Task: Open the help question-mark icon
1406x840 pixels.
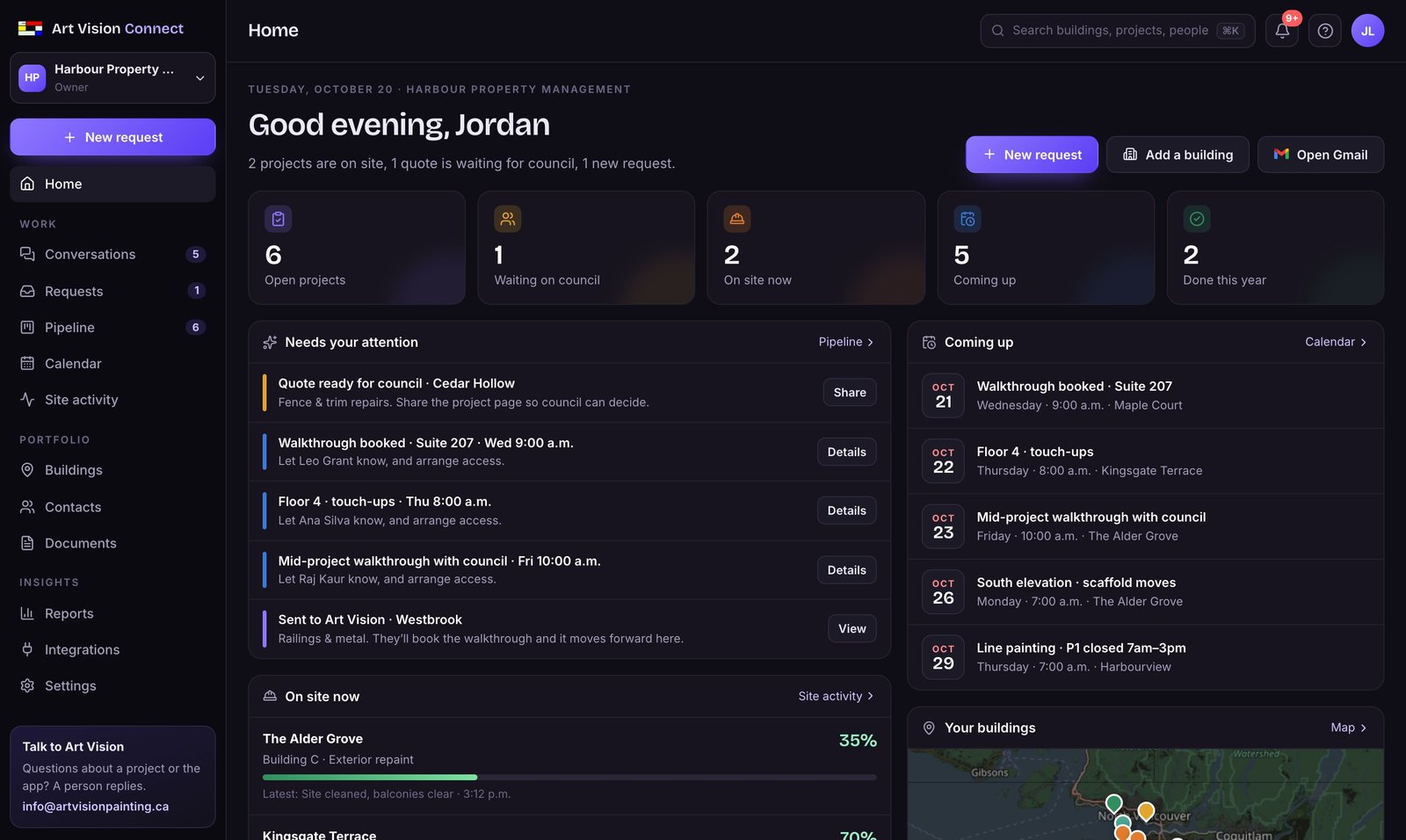Action: tap(1325, 31)
